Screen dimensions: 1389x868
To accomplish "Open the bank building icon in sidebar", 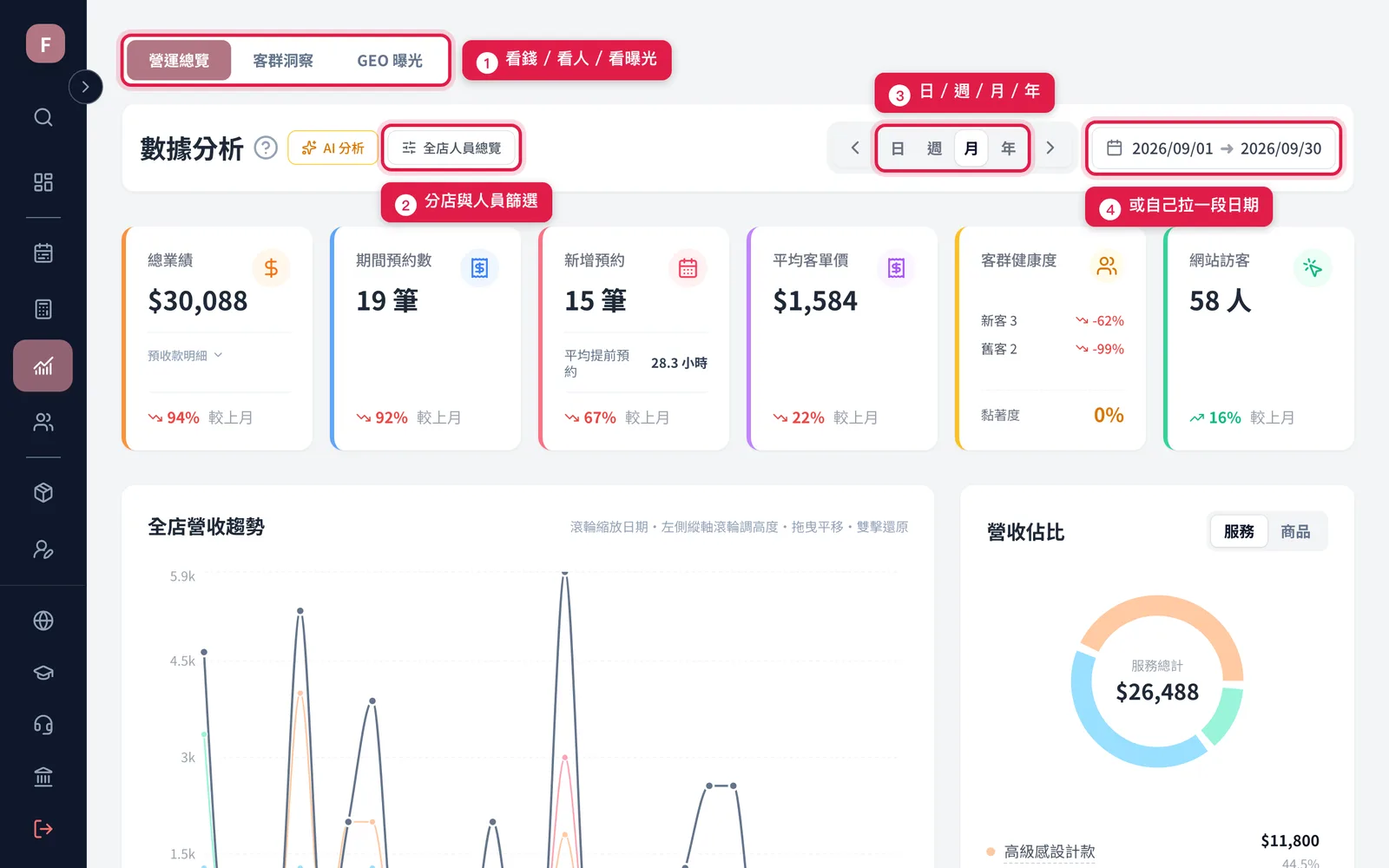I will (43, 777).
